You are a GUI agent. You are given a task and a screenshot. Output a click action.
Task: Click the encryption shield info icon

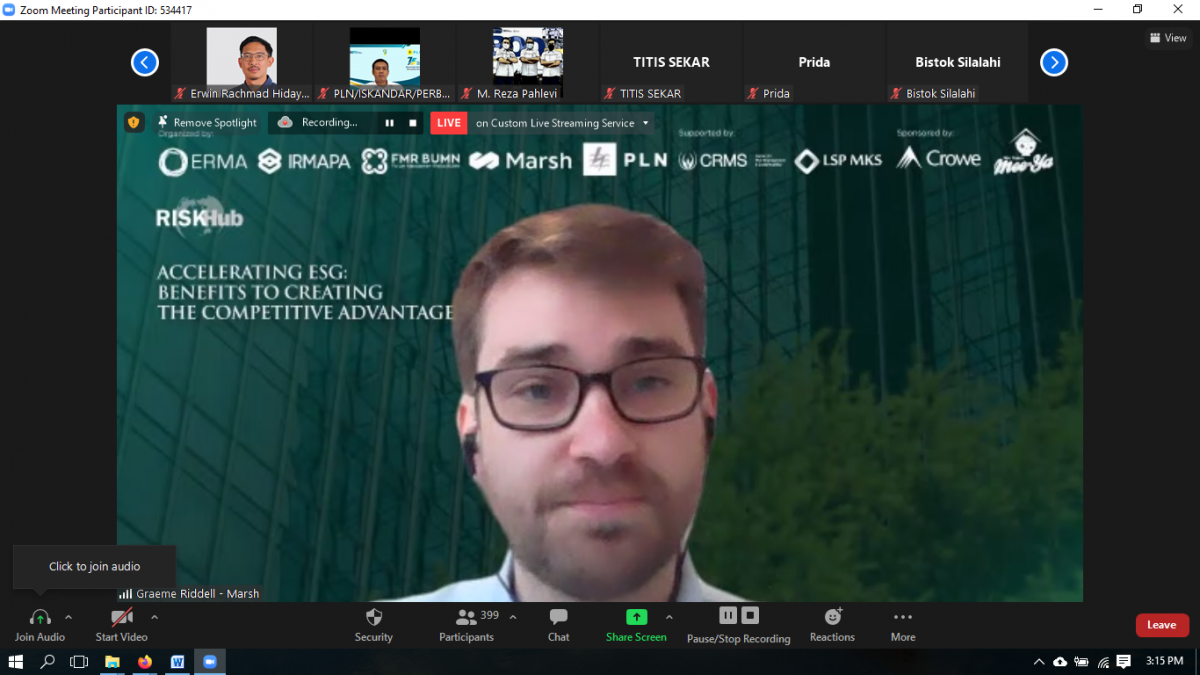(x=134, y=122)
